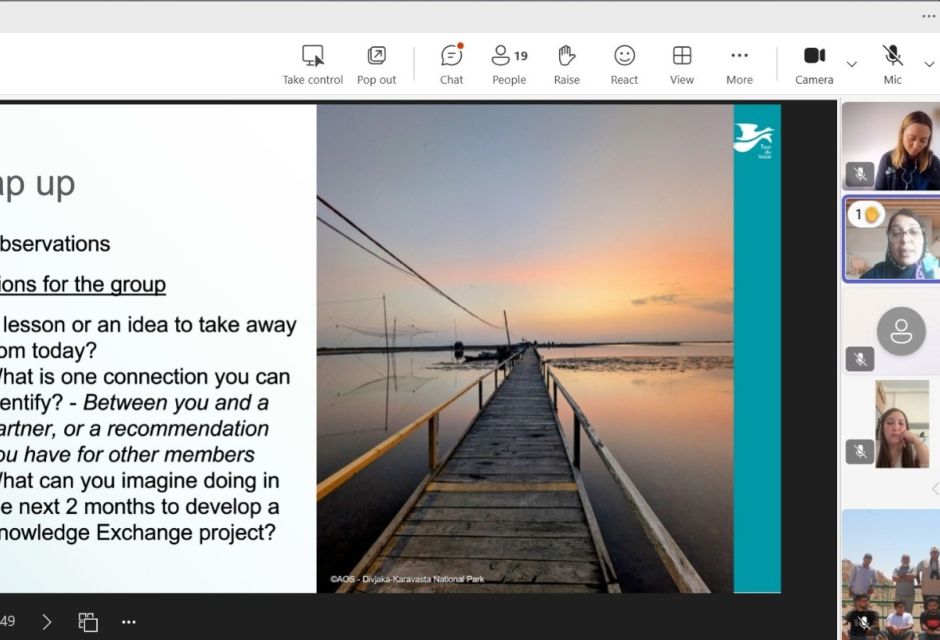Pop out the shared content
This screenshot has height=640, width=940.
click(x=376, y=64)
